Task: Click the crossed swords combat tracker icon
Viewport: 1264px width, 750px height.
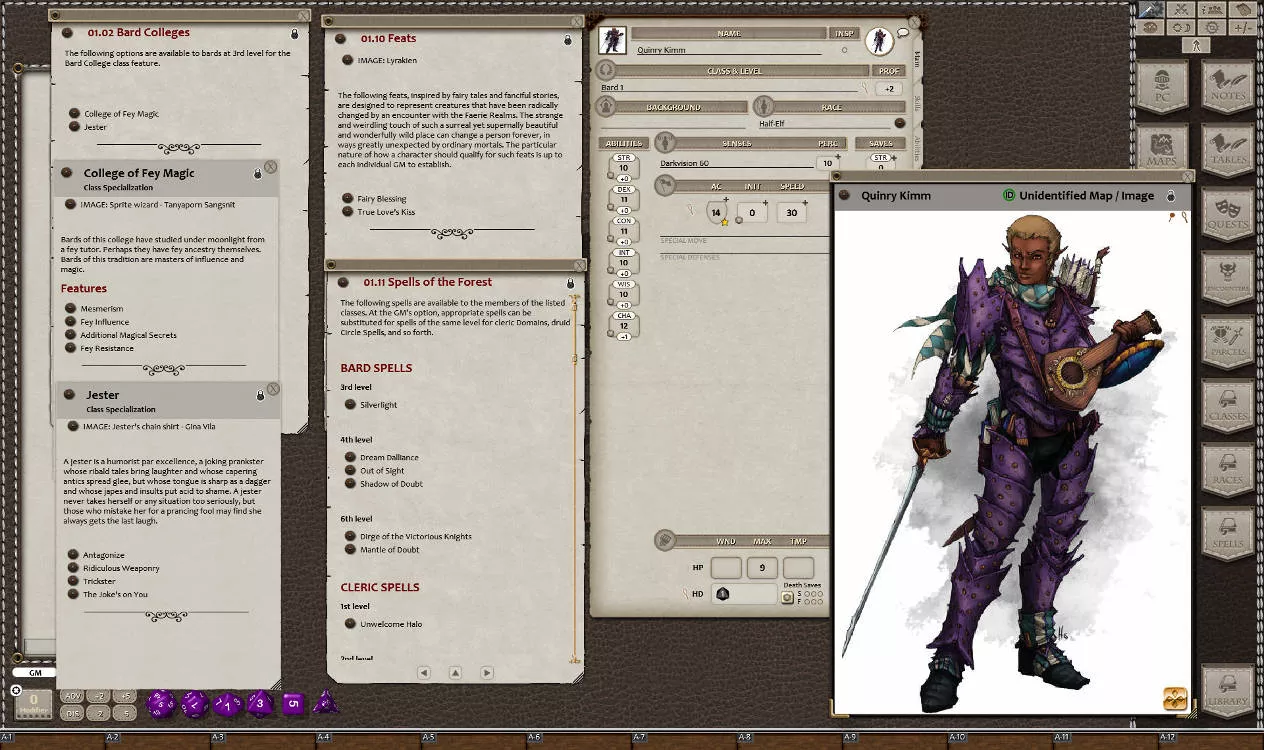Action: [x=1182, y=10]
